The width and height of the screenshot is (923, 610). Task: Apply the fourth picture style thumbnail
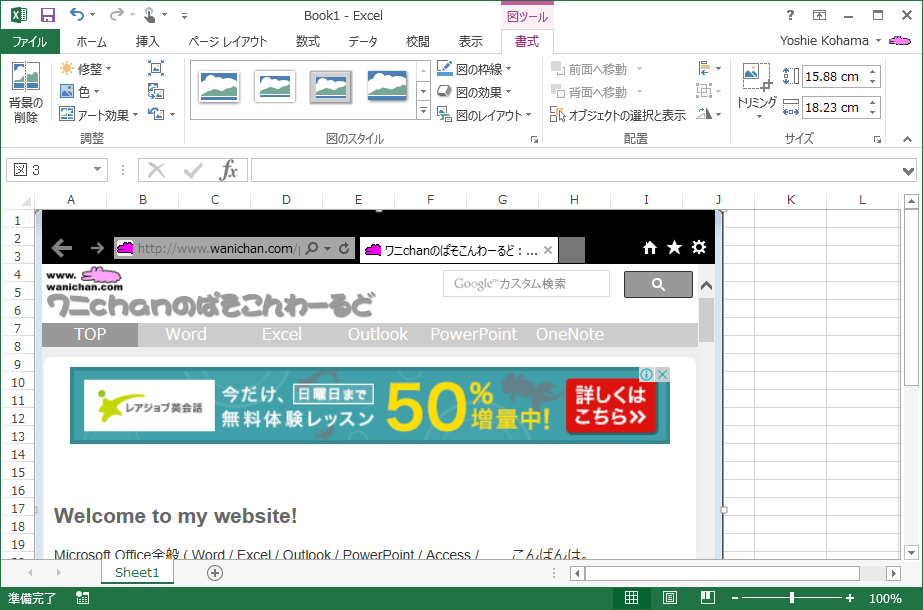click(x=387, y=87)
